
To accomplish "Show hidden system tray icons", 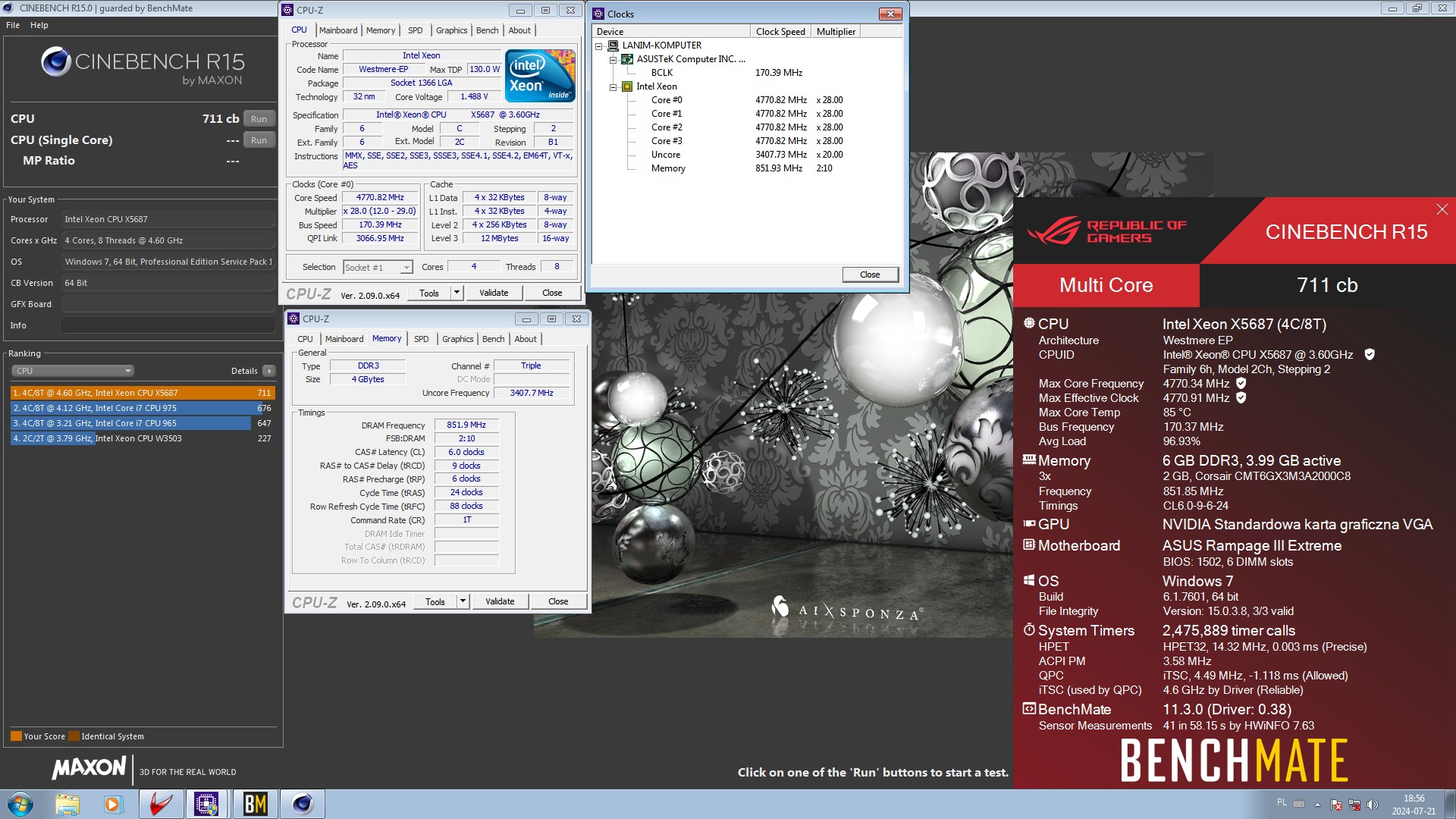I will 1317,804.
